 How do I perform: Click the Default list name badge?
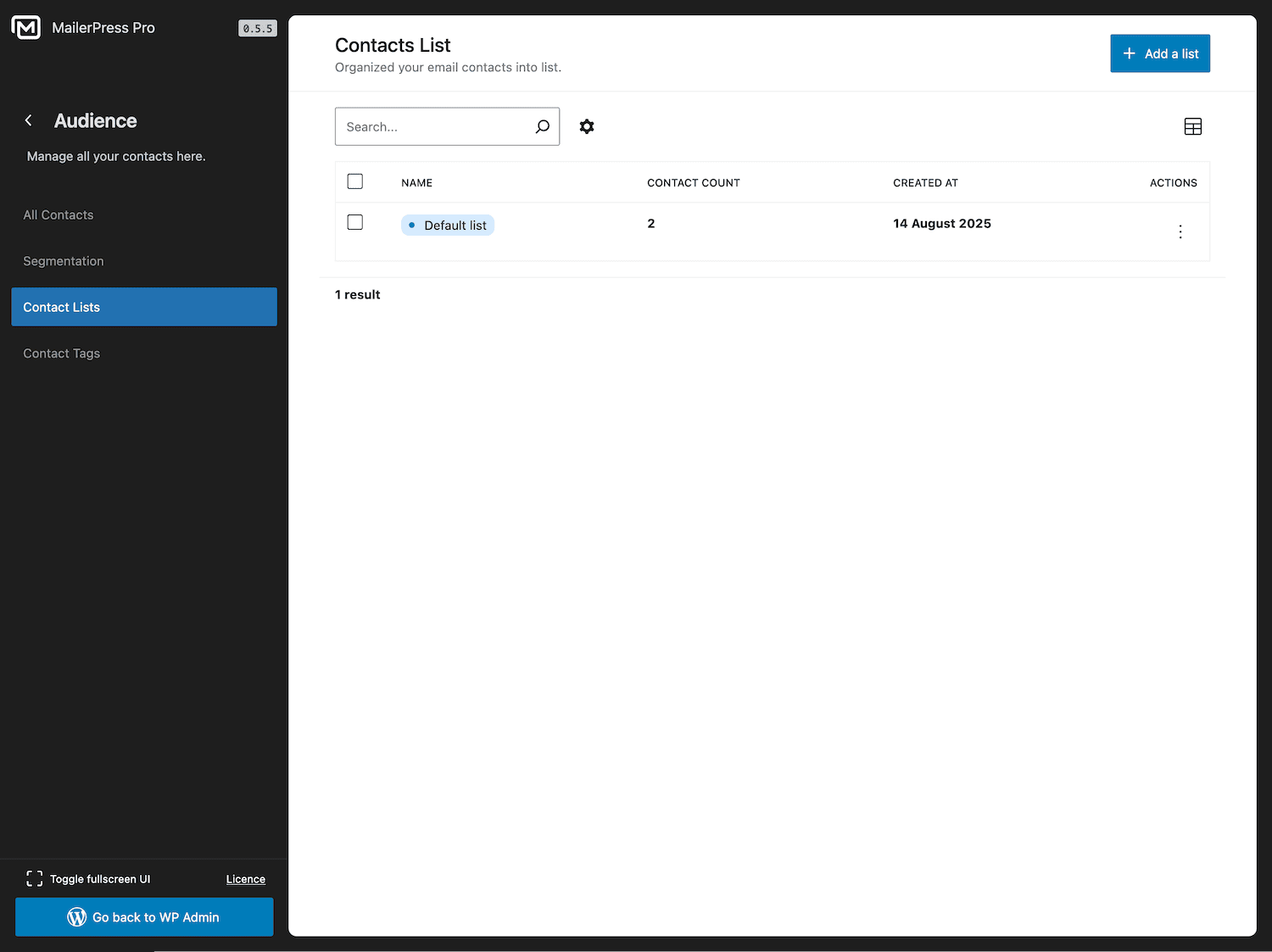[x=448, y=225]
